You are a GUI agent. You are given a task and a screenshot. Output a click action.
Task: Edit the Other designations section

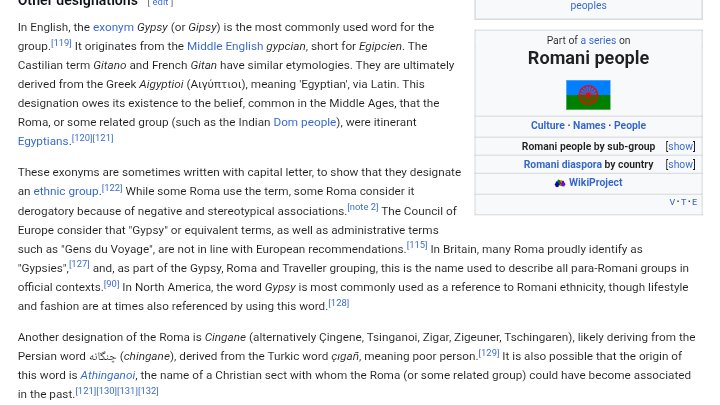pos(160,3)
